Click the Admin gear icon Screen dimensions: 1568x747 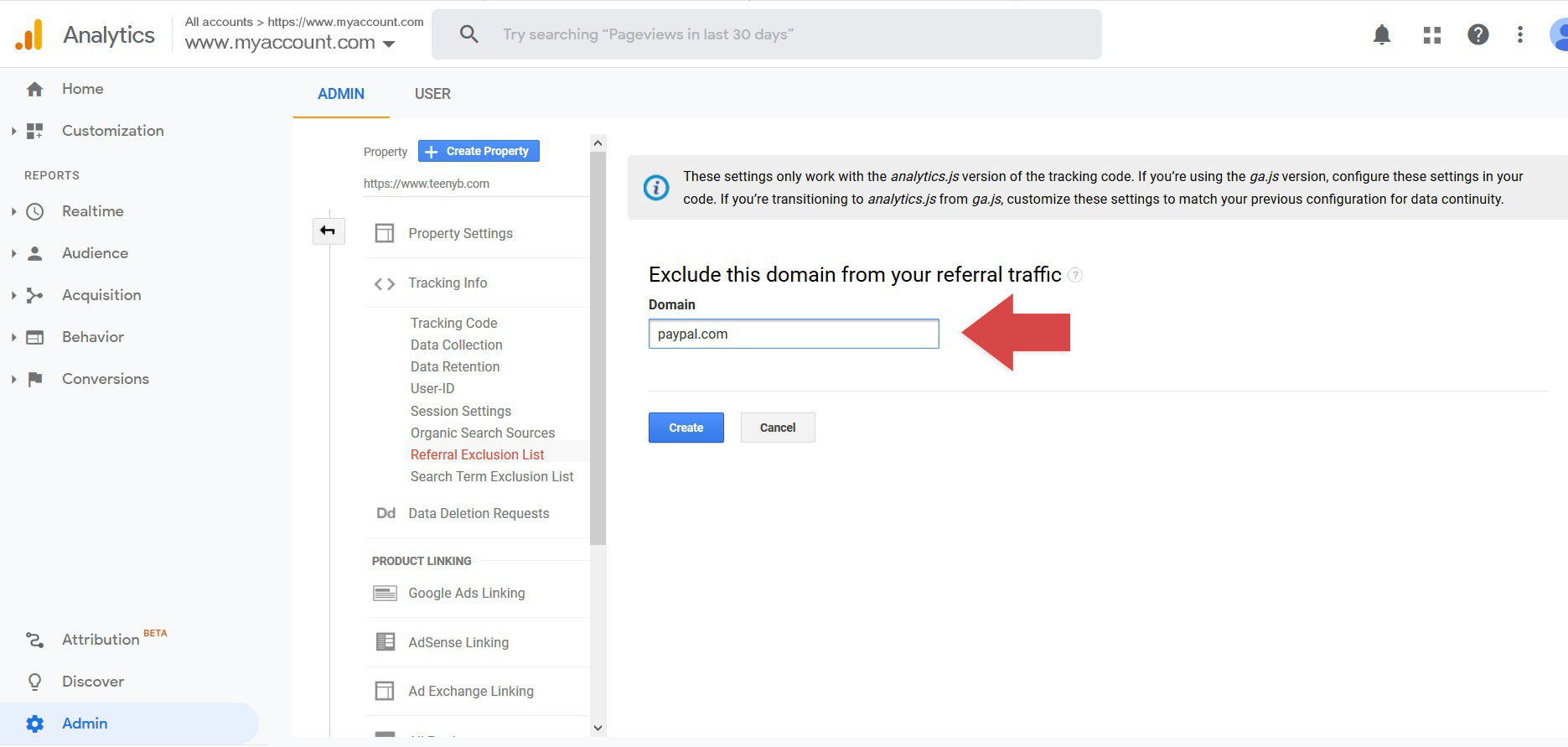pyautogui.click(x=34, y=724)
